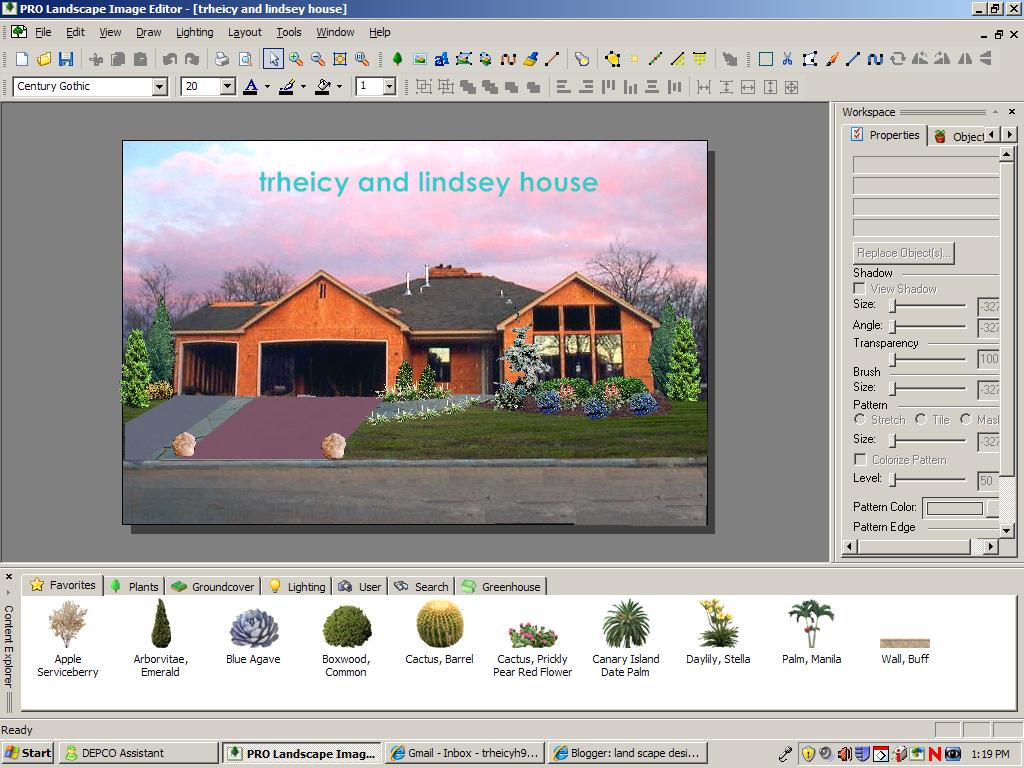Screen dimensions: 1024x768
Task: Open the font size 20 dropdown
Action: pos(230,86)
